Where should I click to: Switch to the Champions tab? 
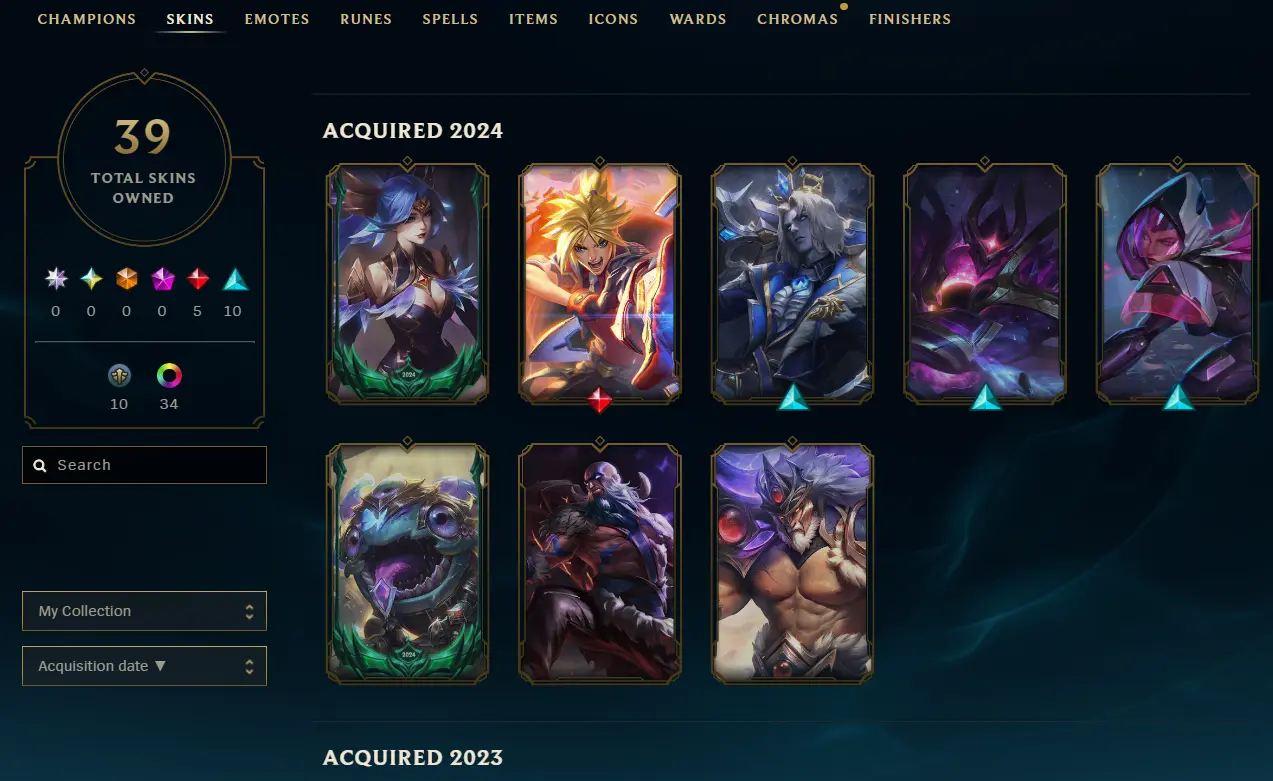click(87, 19)
